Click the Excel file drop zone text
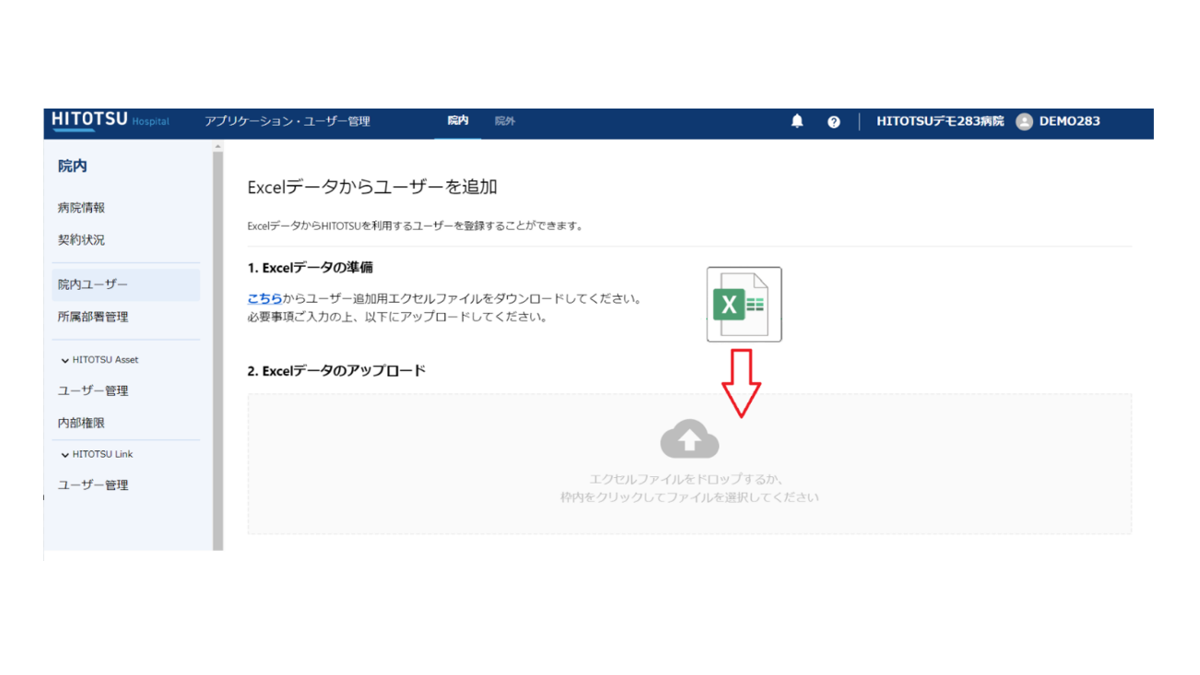Viewport: 1200px width, 675px height. pos(689,488)
